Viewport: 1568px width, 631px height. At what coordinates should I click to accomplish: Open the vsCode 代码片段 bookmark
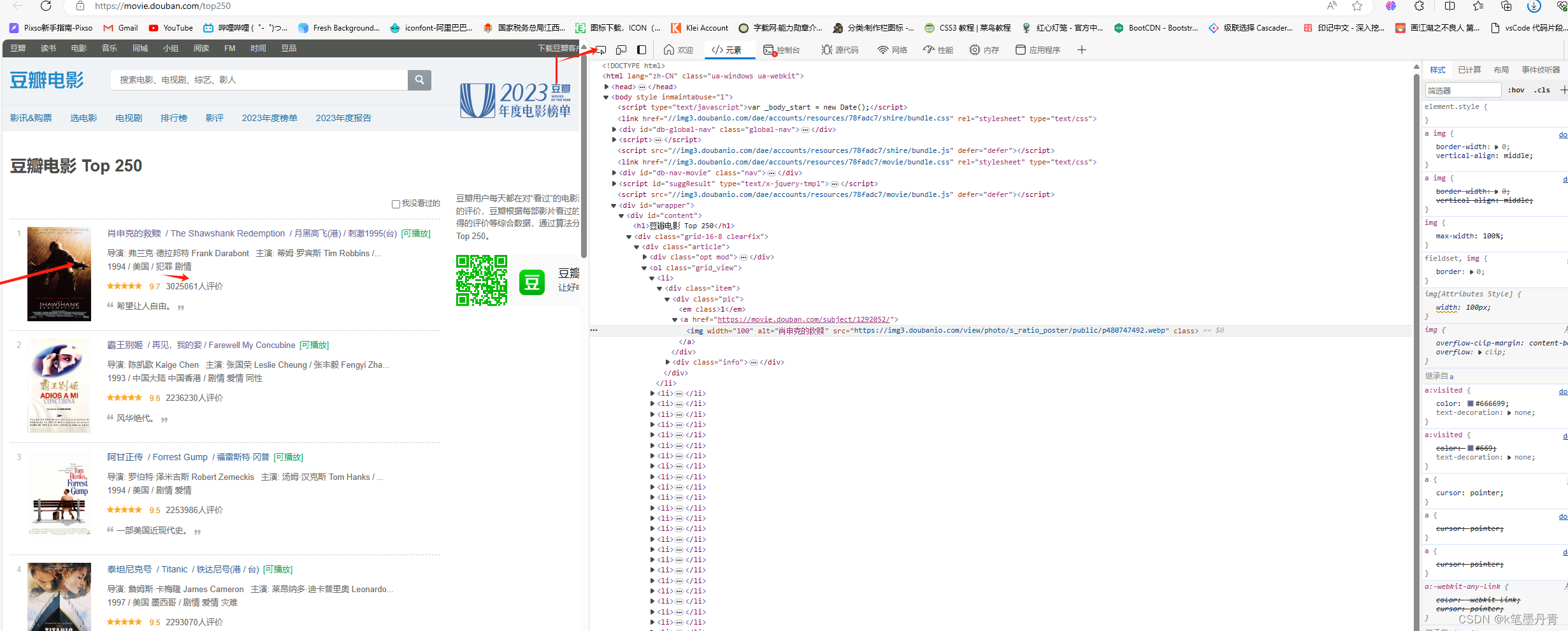tap(1528, 28)
